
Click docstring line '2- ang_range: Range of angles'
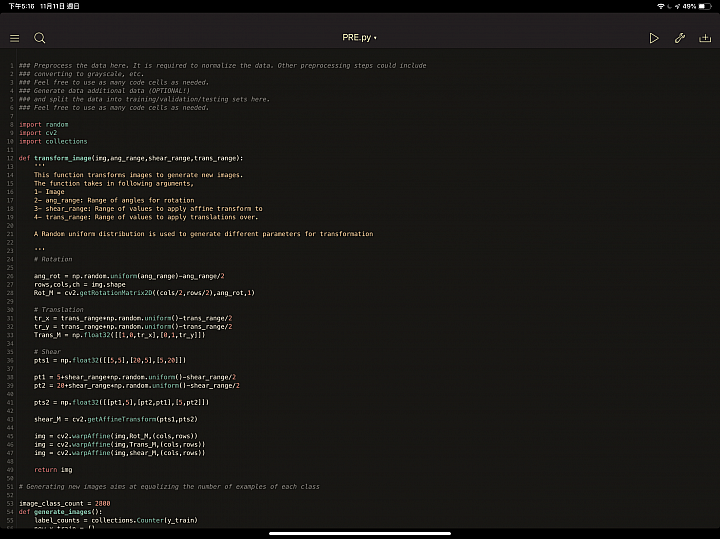114,200
